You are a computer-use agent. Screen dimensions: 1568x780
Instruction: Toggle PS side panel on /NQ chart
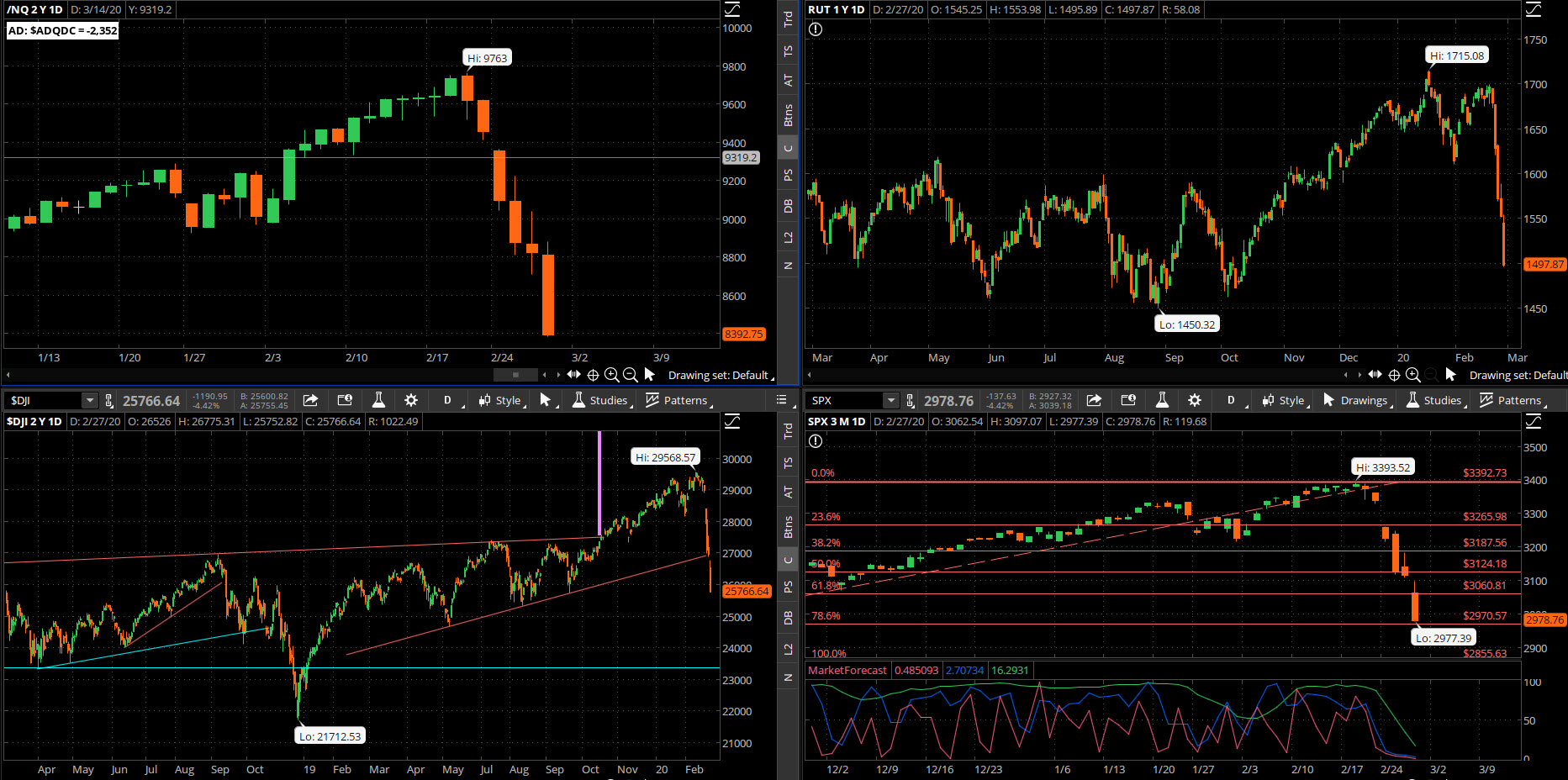pos(789,175)
